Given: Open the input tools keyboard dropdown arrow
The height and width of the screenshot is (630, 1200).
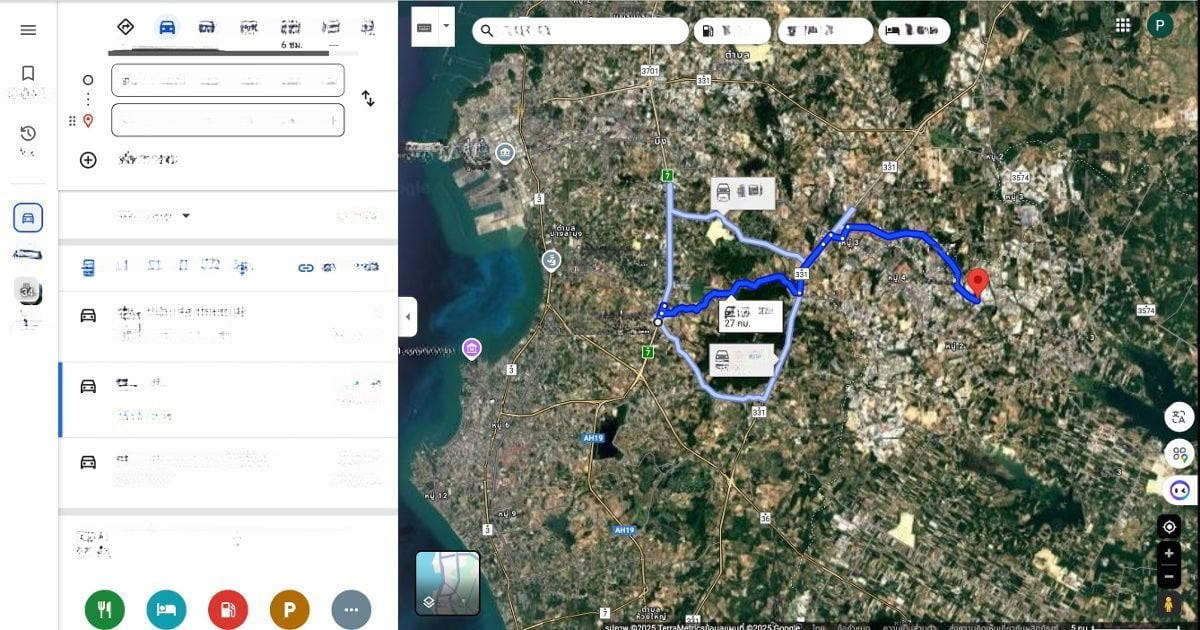Looking at the screenshot, I should [x=446, y=27].
